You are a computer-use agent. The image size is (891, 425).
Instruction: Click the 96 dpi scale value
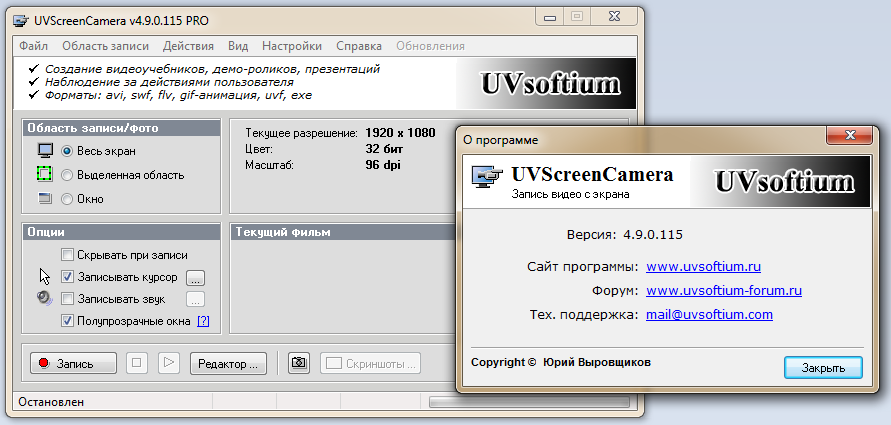point(384,165)
